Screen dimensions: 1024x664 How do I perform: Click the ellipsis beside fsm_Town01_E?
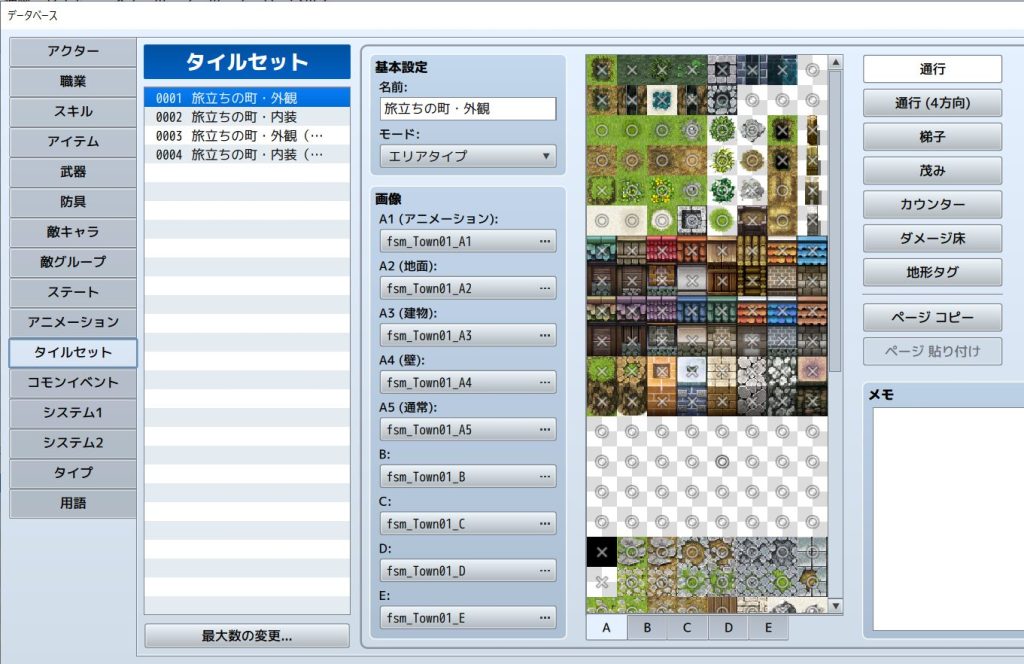[x=544, y=617]
